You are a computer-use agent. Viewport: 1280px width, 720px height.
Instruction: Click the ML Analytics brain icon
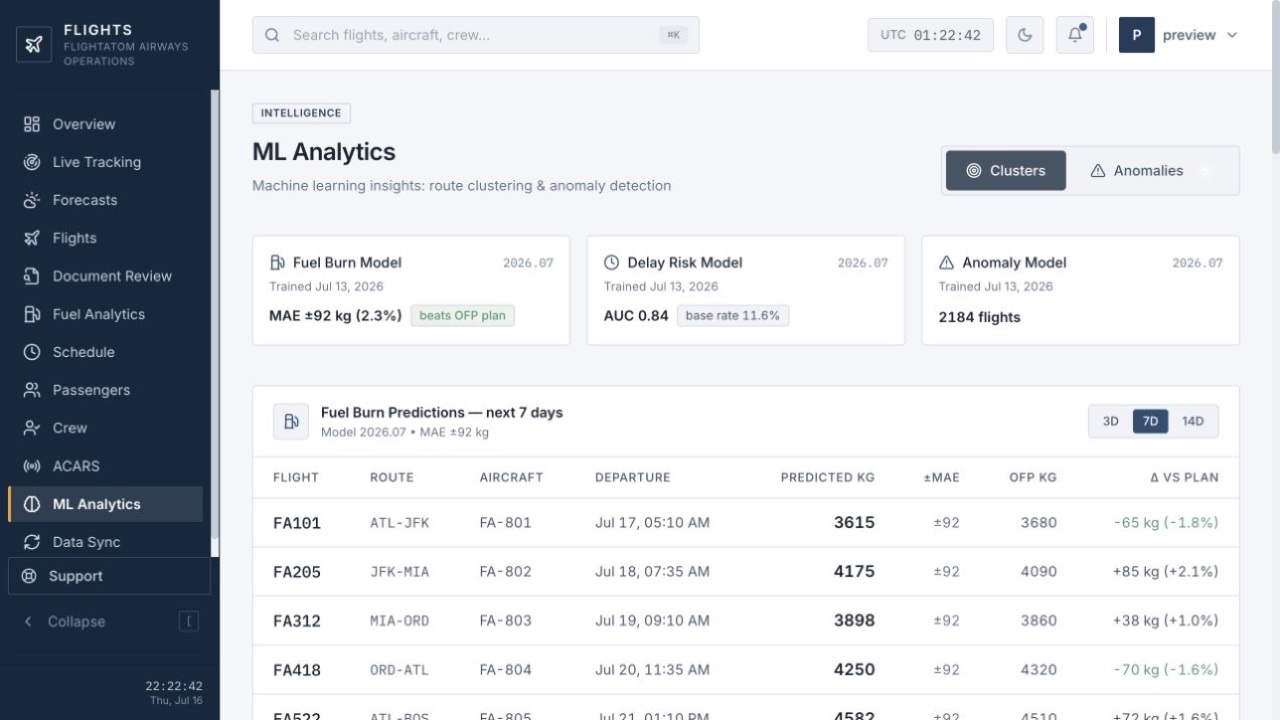tap(32, 504)
